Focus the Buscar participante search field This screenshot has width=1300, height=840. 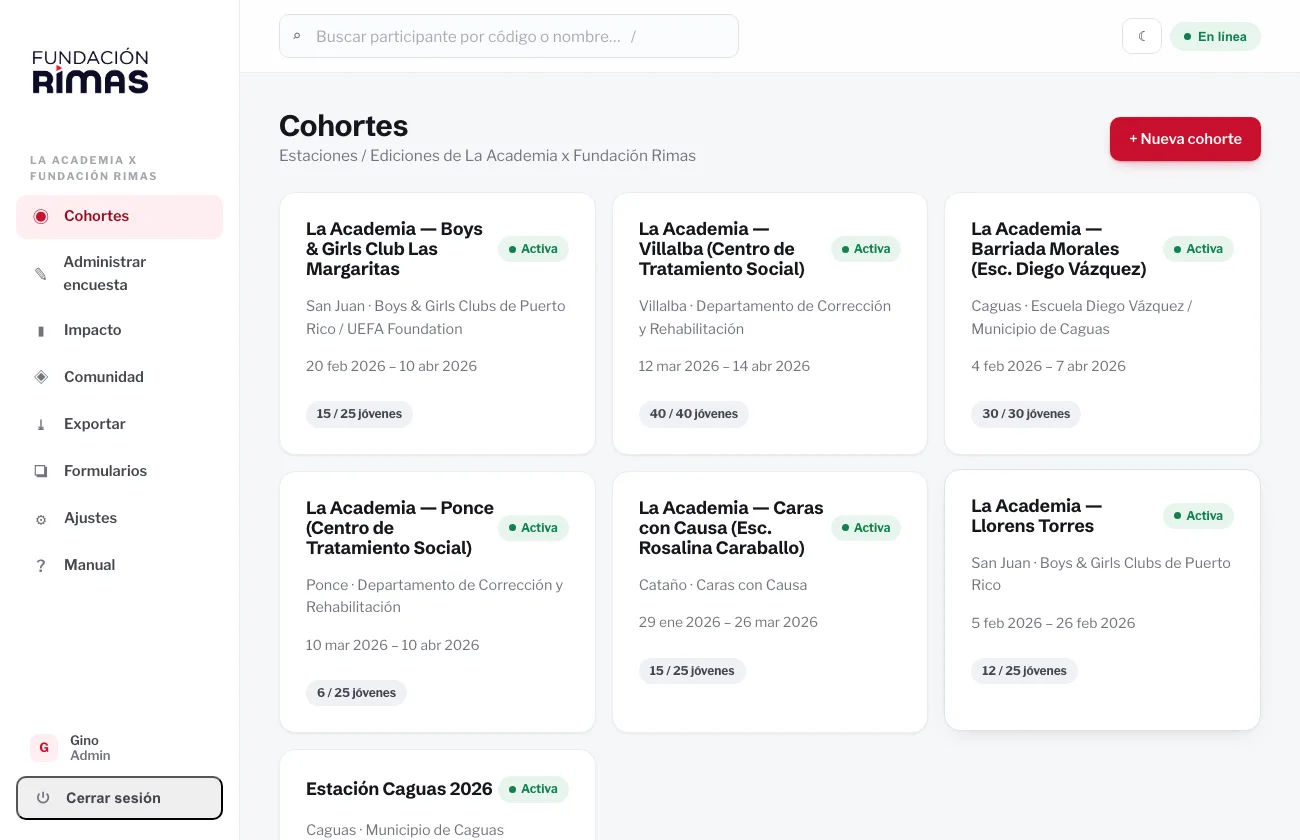[x=509, y=36]
